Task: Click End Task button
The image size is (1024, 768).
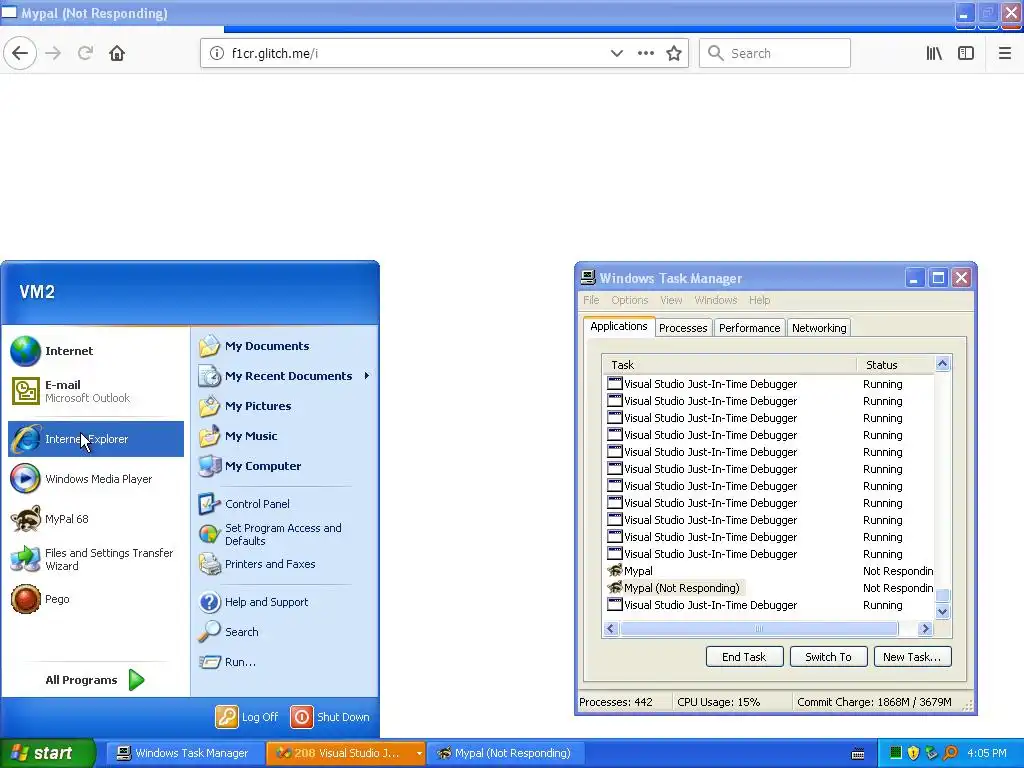Action: click(x=744, y=657)
